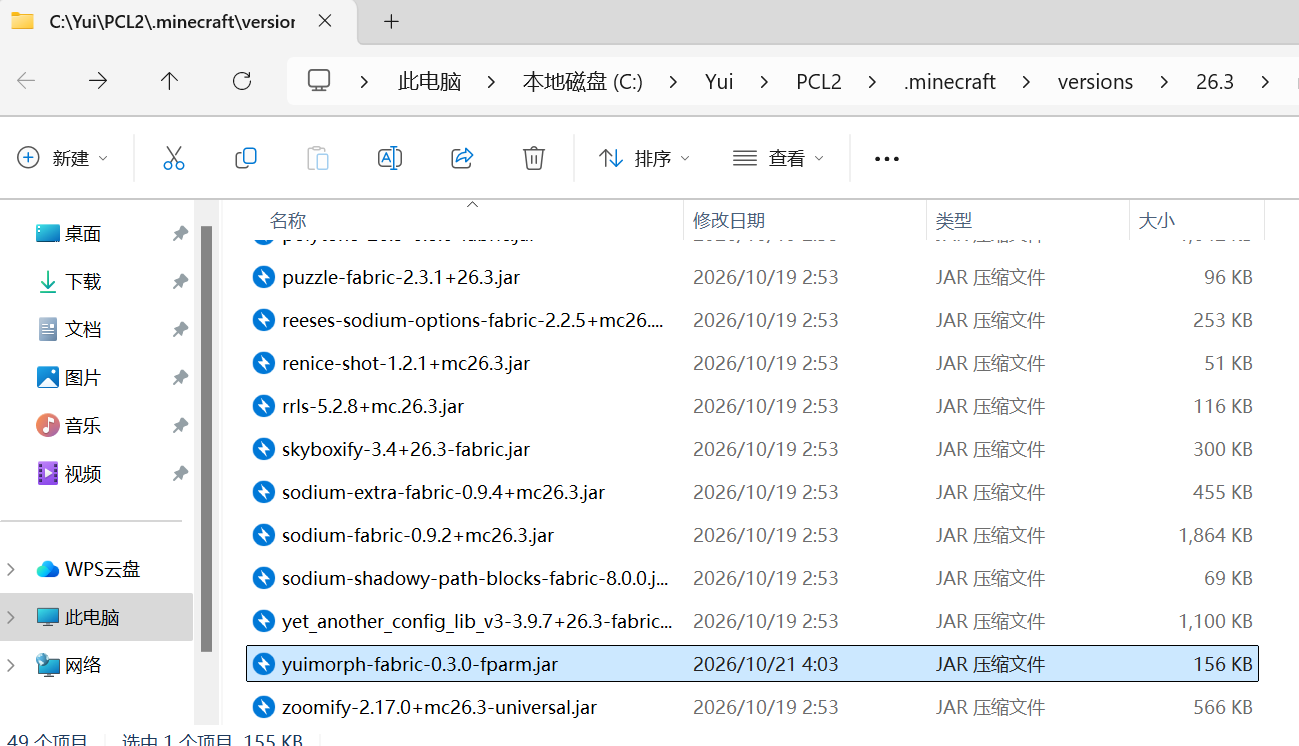Open the 排序 sort dropdown
1299x746 pixels.
click(645, 158)
